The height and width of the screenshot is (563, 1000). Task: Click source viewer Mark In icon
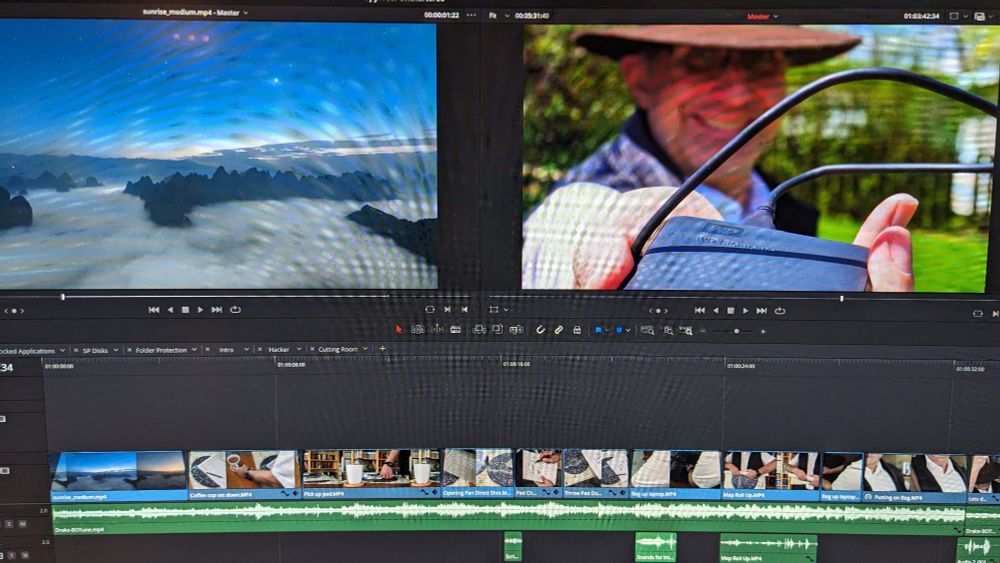[447, 309]
